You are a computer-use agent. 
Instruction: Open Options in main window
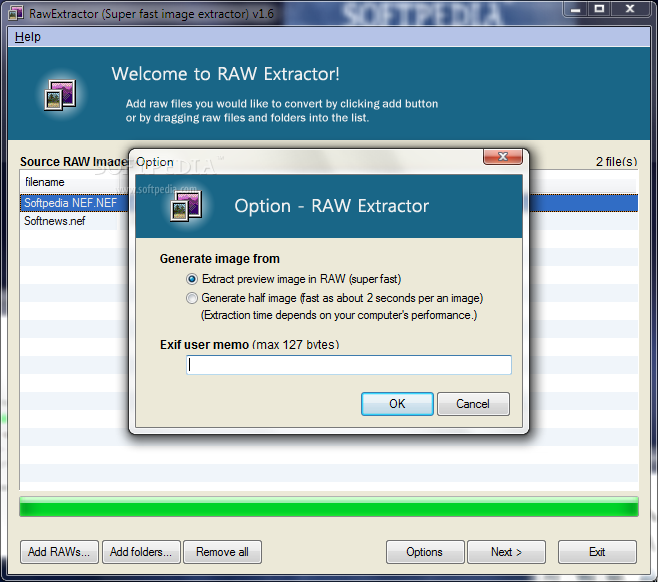click(425, 551)
